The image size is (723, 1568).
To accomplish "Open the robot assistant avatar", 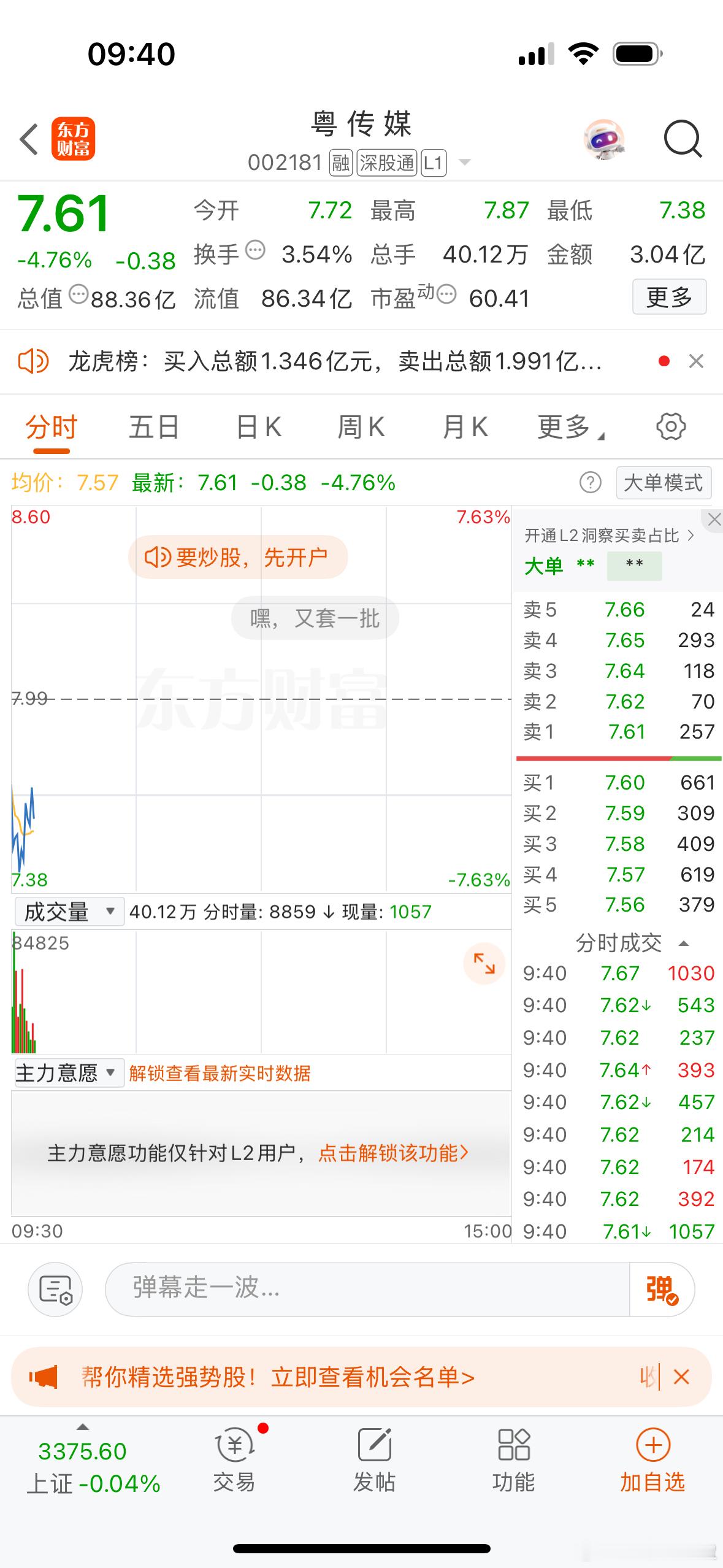I will 604,139.
